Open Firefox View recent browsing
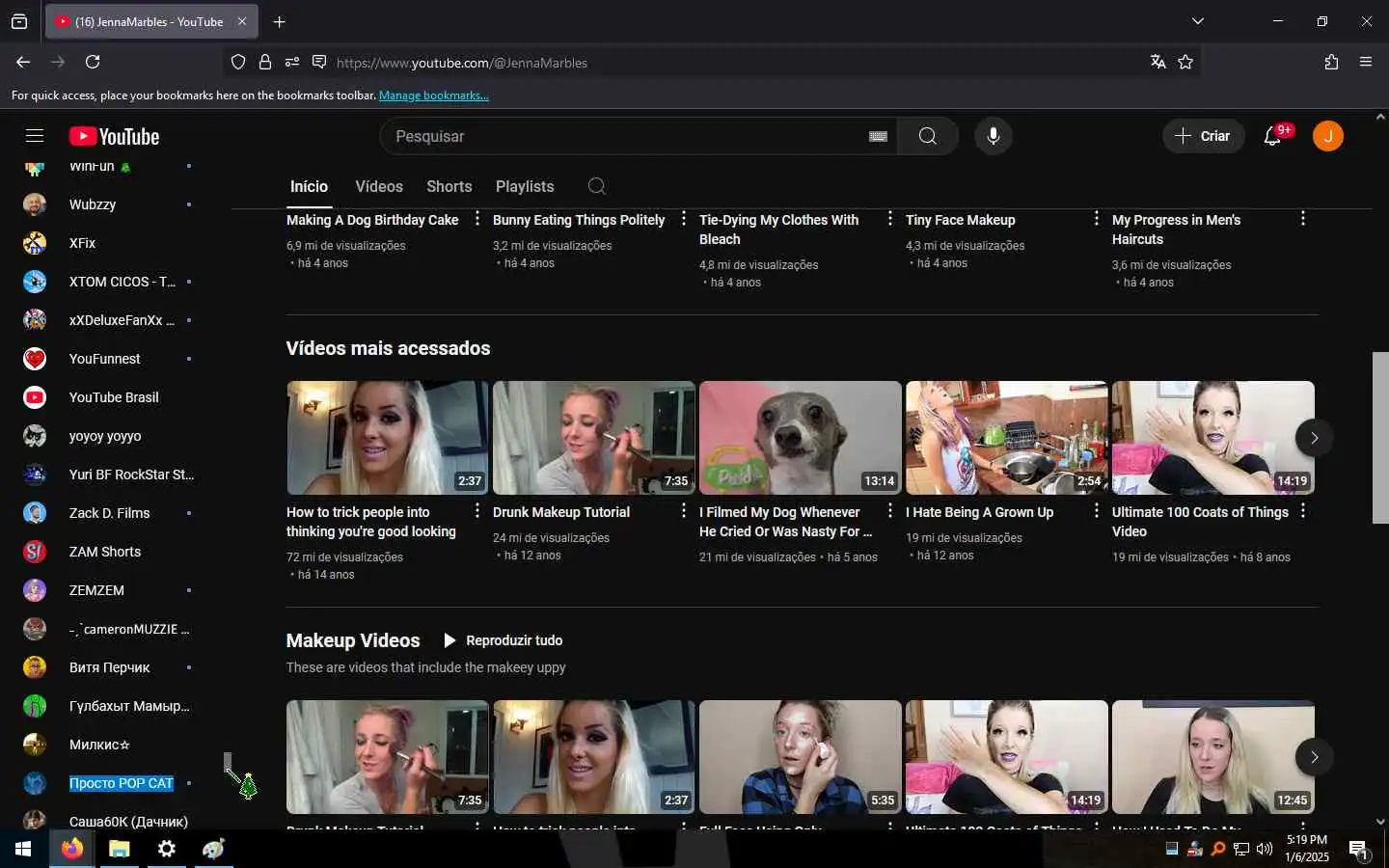The height and width of the screenshot is (868, 1389). pyautogui.click(x=19, y=21)
